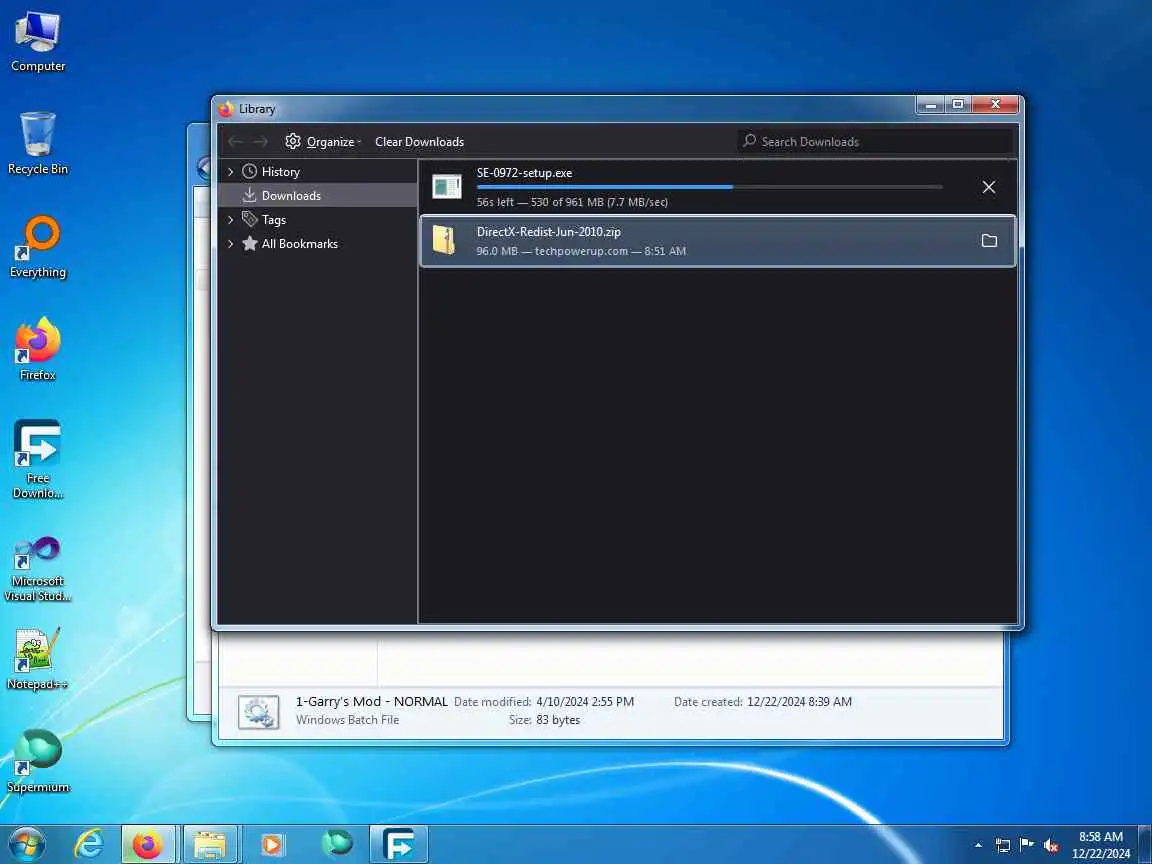Show hidden system tray icons
The width and height of the screenshot is (1152, 864).
[978, 846]
